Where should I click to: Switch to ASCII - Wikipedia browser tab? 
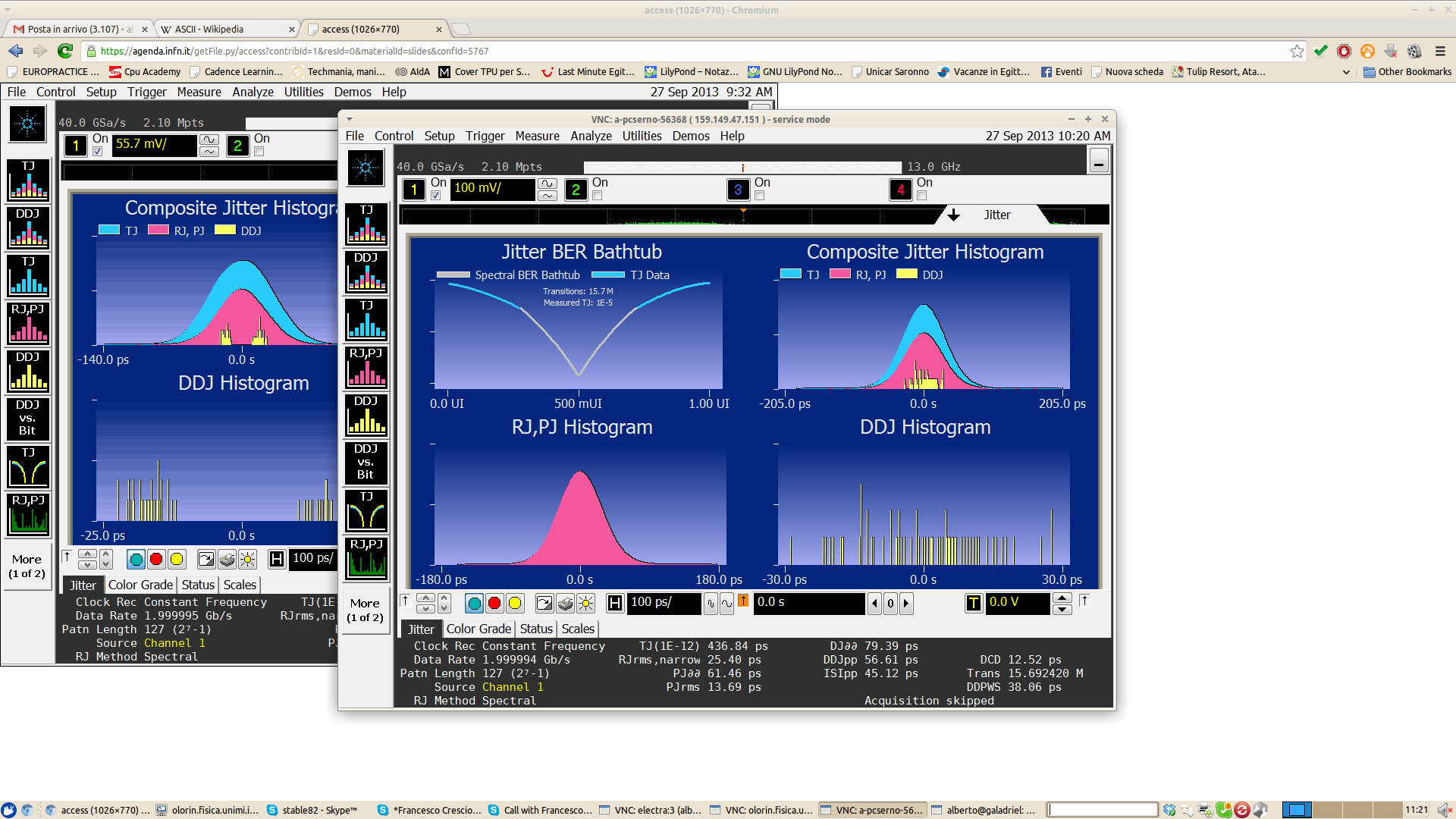(x=226, y=29)
